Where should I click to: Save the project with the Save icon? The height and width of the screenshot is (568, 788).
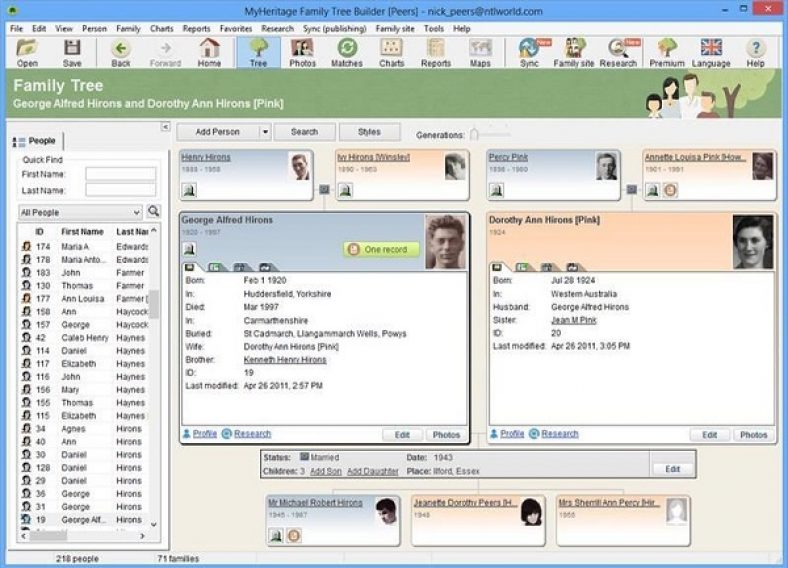72,53
